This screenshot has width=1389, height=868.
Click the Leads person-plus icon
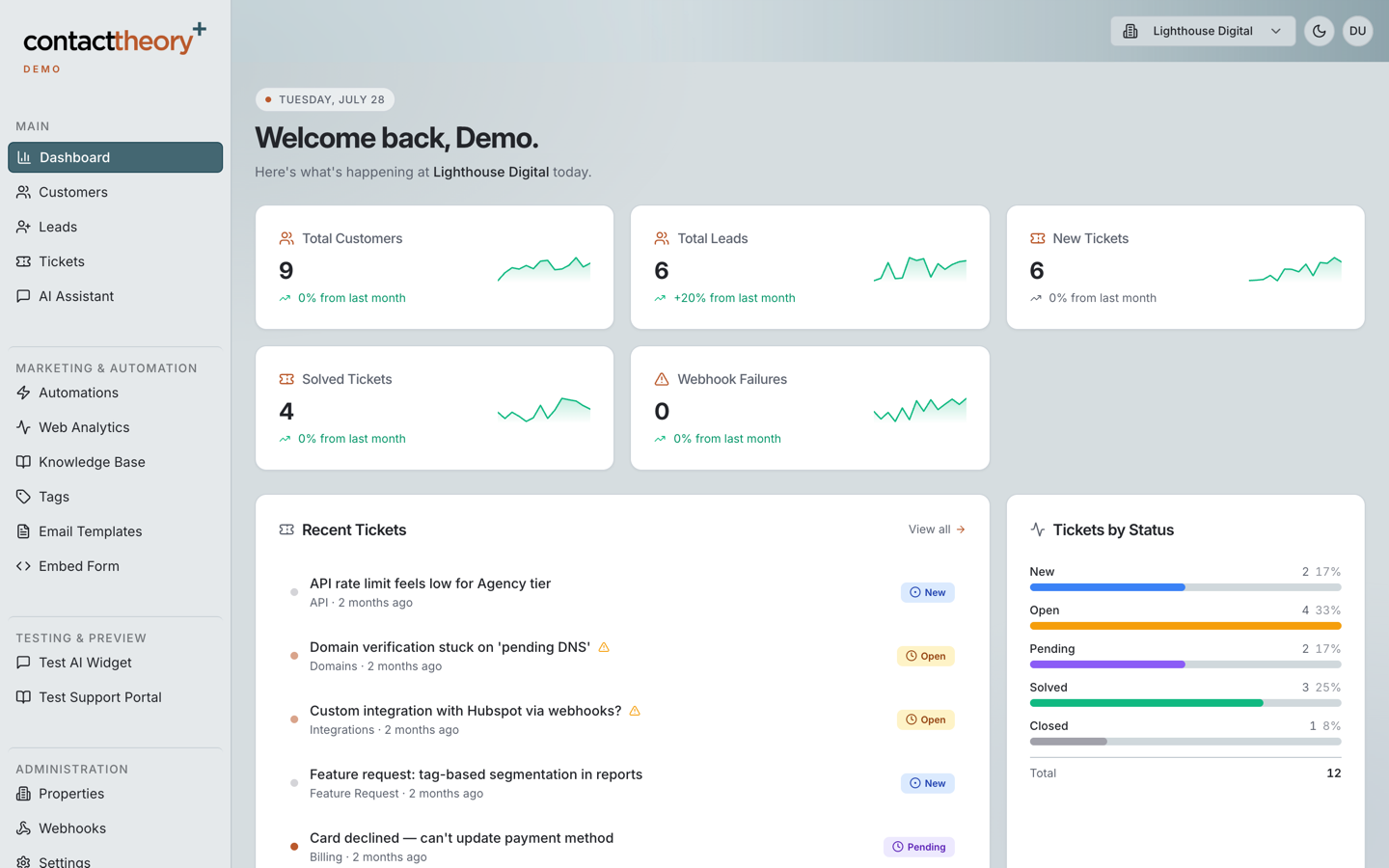tap(23, 227)
